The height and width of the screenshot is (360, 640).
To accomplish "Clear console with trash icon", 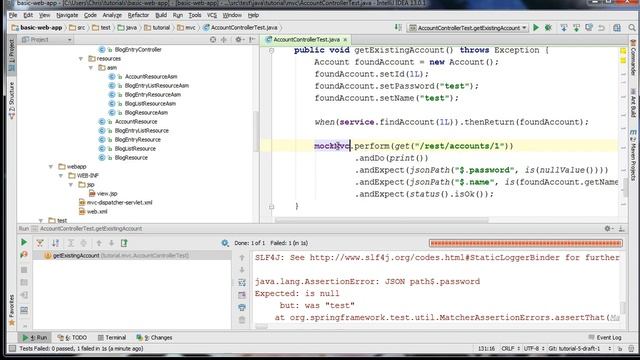I will [x=242, y=320].
